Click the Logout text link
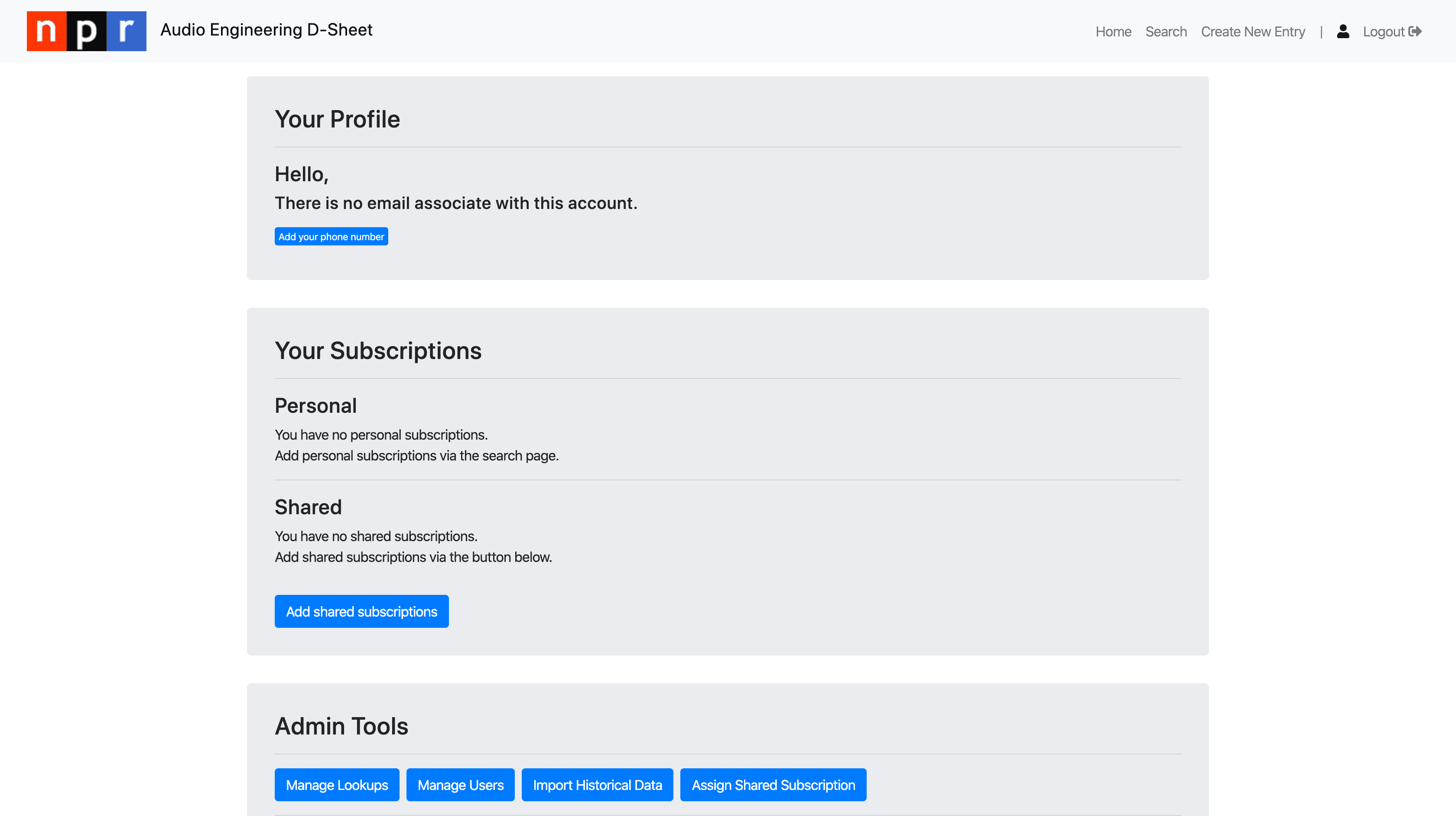 1383,32
